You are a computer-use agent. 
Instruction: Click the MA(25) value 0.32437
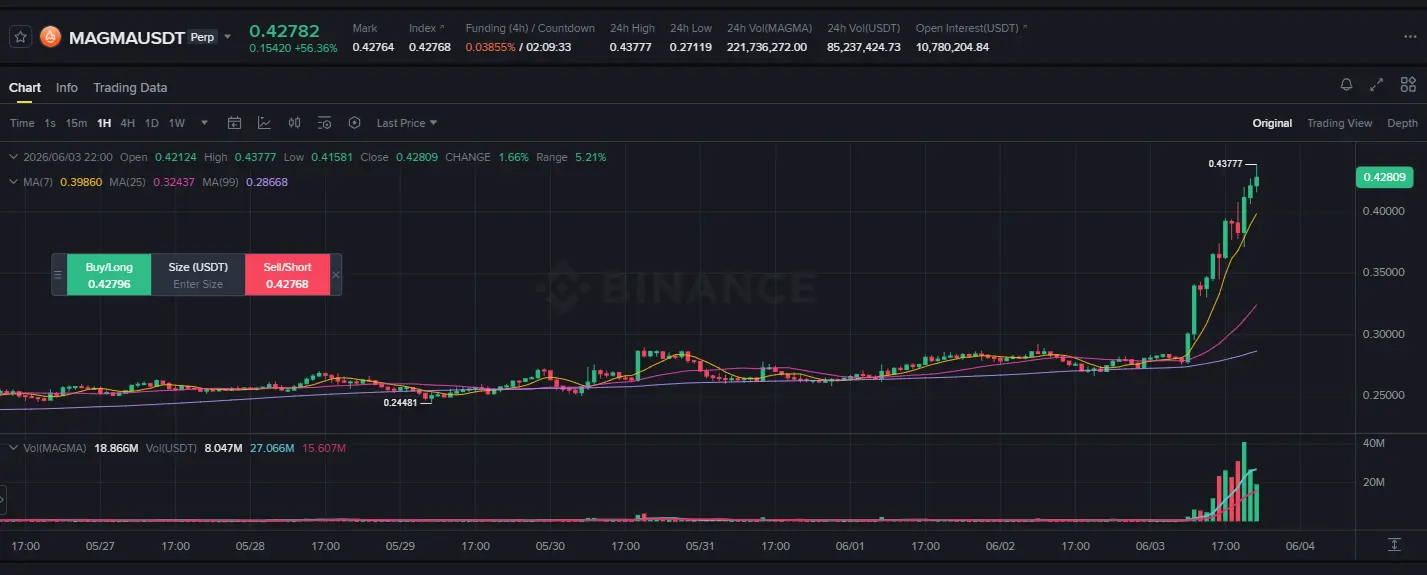point(172,182)
